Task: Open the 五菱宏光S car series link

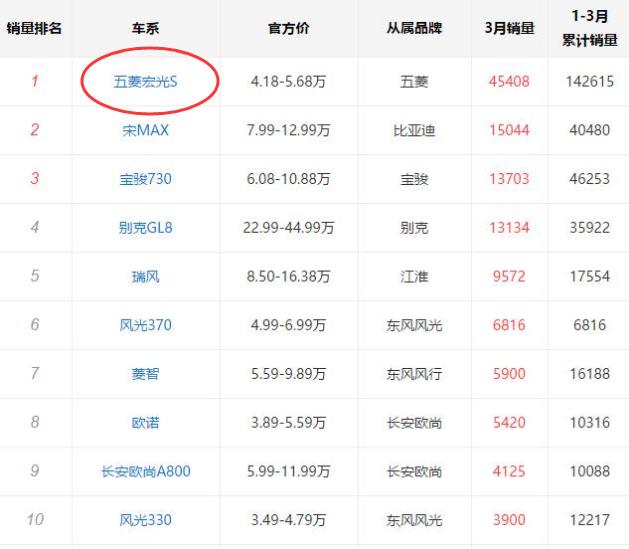Action: [145, 81]
